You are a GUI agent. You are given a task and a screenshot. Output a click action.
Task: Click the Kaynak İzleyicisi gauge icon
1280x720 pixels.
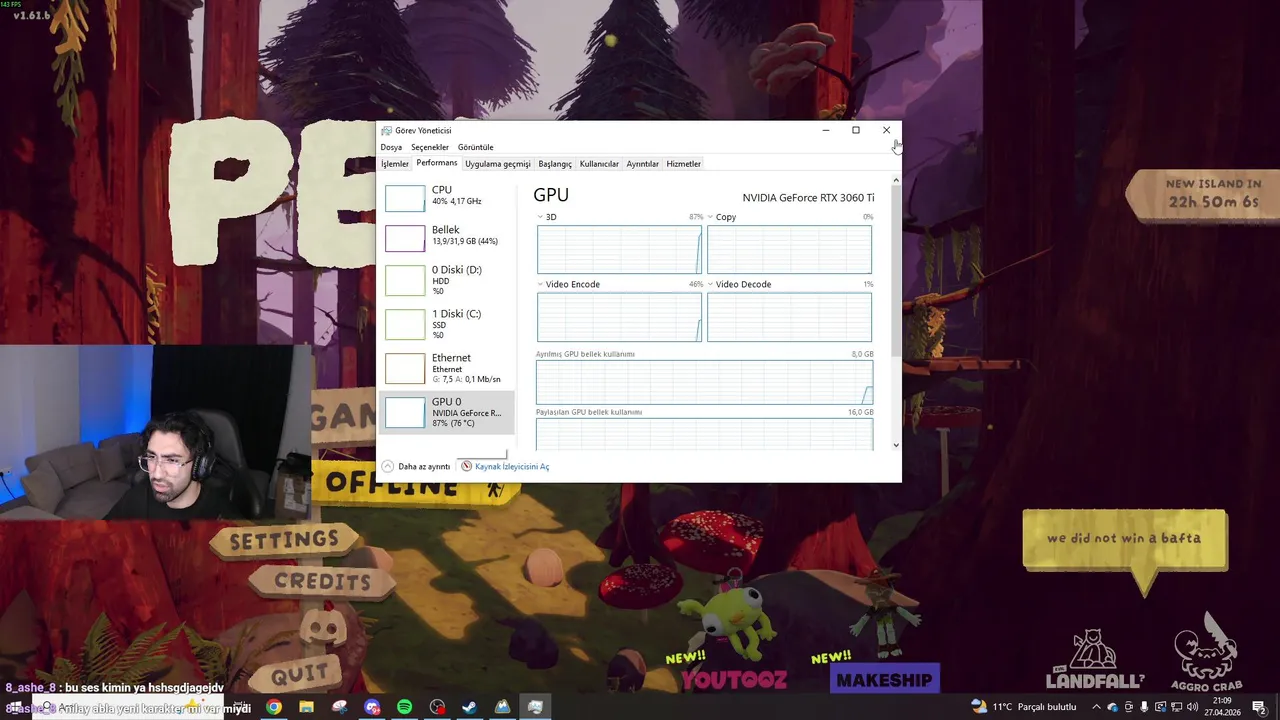pos(466,466)
